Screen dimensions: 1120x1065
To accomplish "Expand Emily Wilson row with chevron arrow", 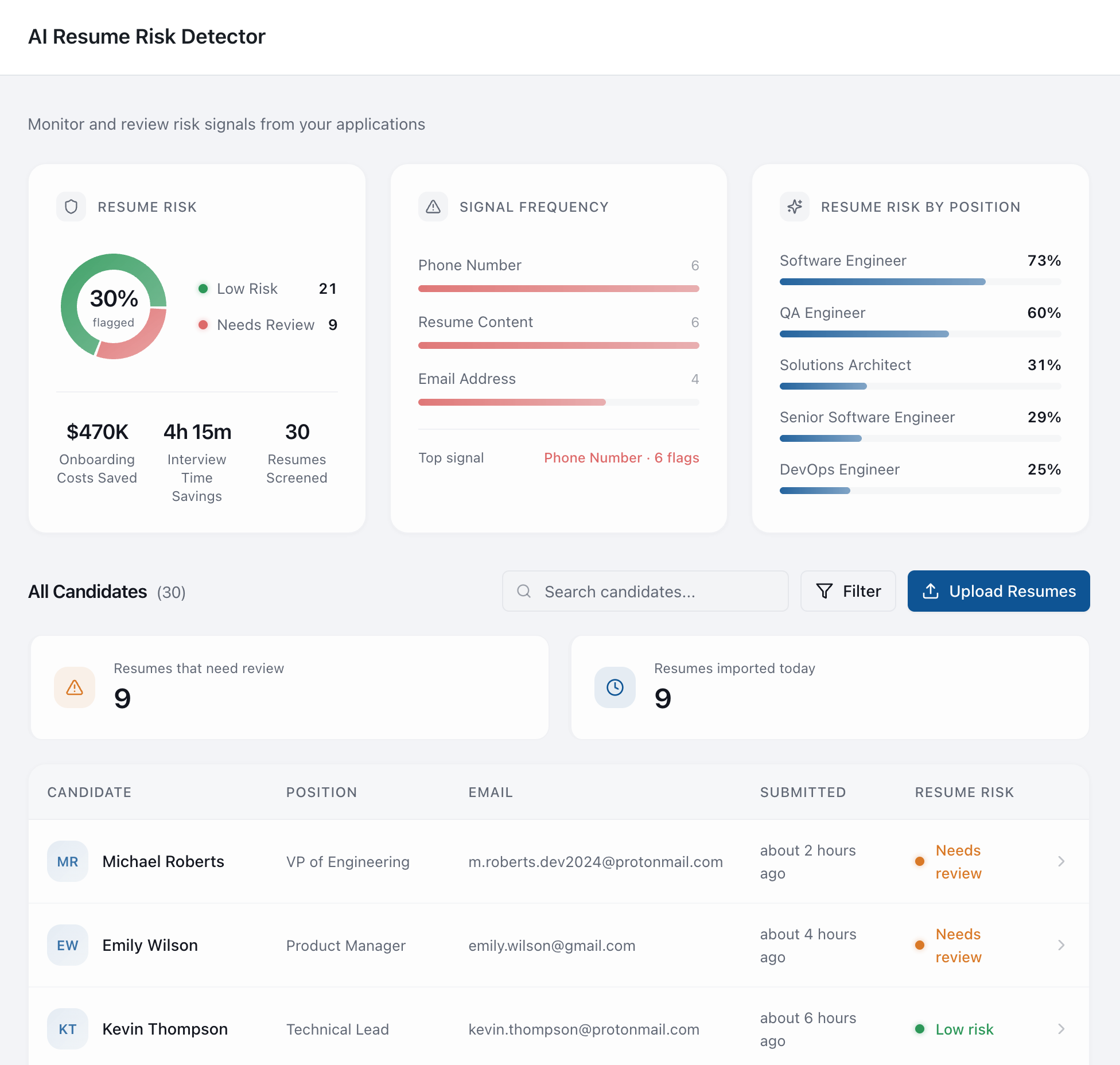I will 1061,945.
